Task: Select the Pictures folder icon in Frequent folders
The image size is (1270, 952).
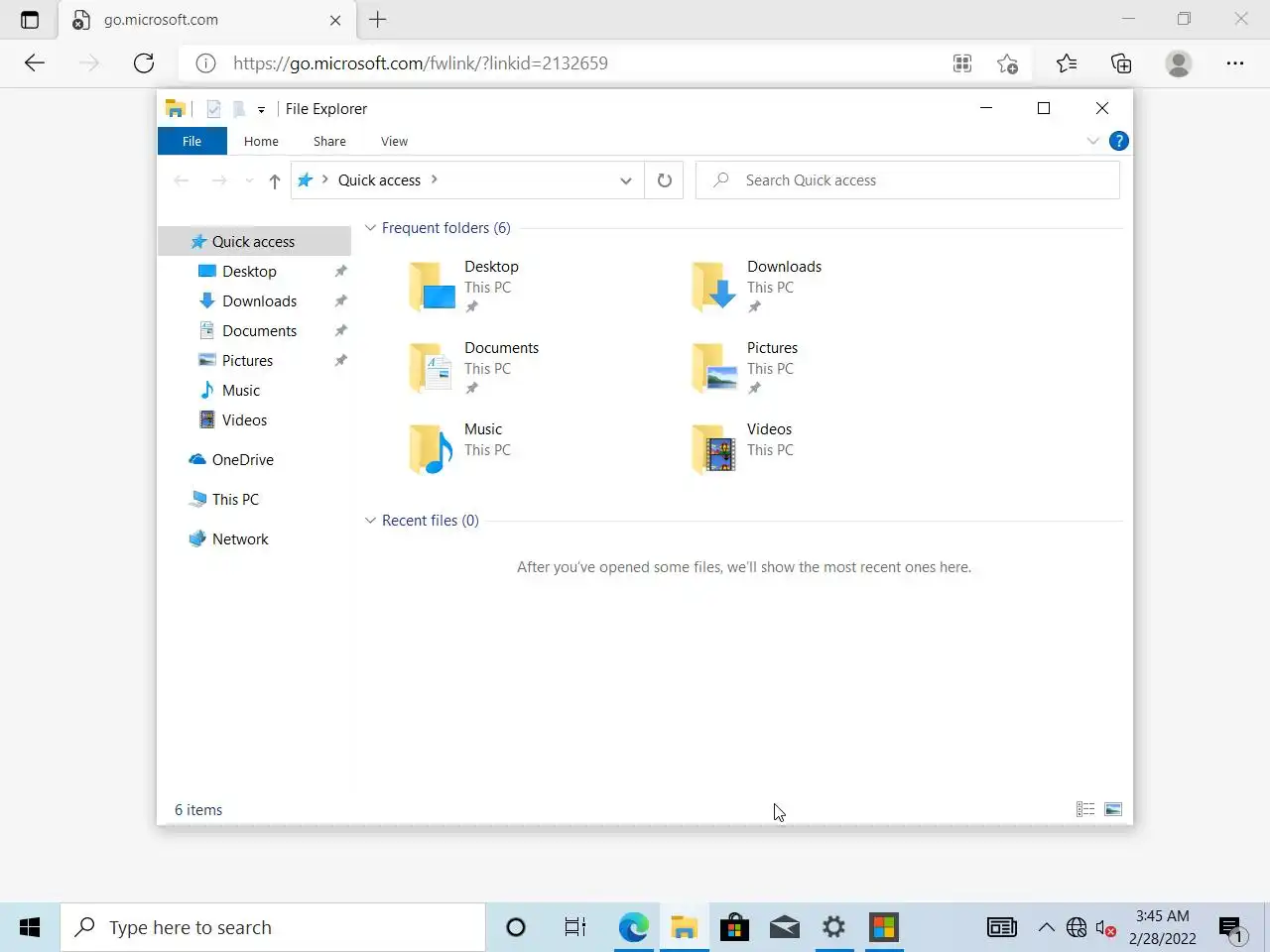Action: click(714, 368)
